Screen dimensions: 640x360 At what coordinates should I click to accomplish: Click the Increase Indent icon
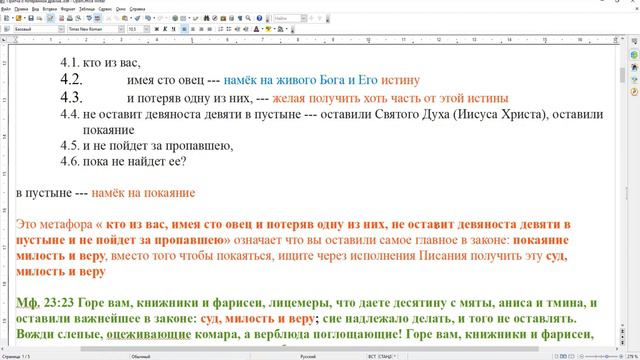pyautogui.click(x=246, y=29)
